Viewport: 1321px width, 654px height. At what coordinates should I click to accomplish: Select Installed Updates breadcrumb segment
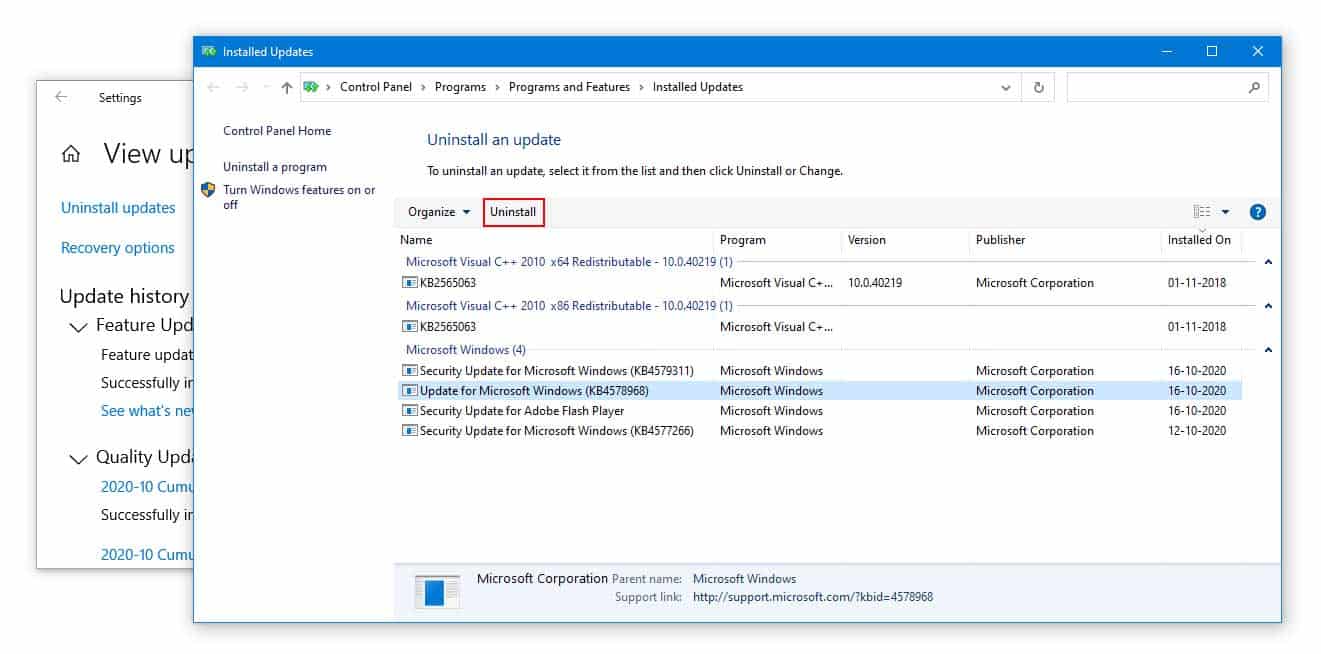[698, 87]
